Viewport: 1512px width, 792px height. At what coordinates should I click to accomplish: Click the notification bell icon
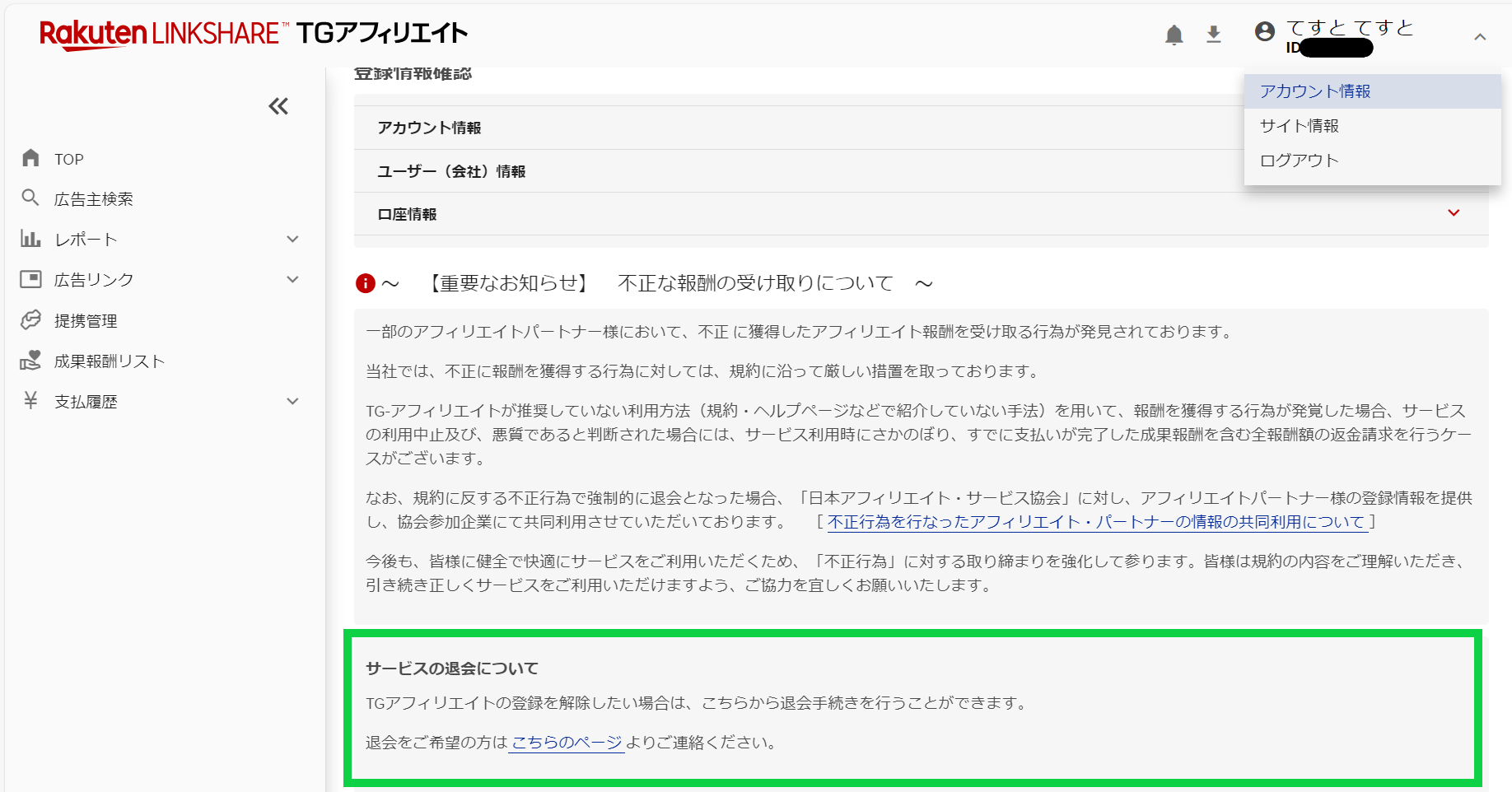click(x=1174, y=35)
